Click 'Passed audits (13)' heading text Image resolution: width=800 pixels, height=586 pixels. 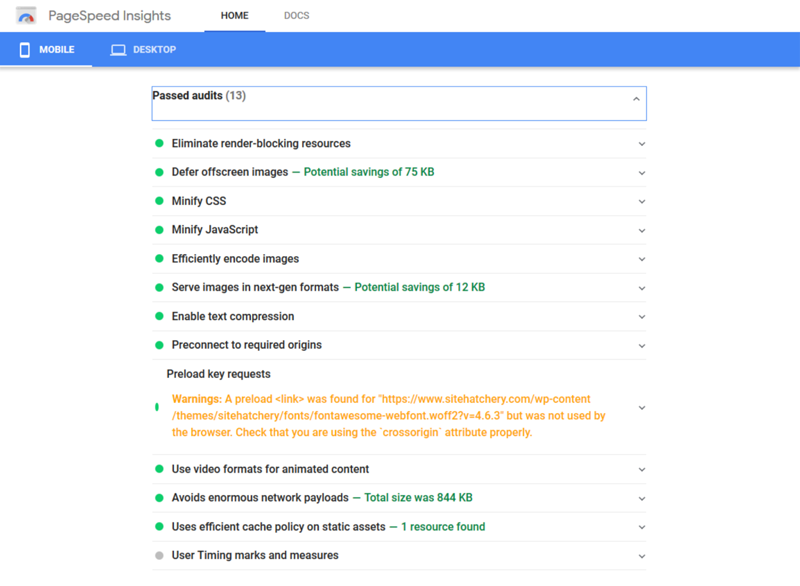[199, 96]
